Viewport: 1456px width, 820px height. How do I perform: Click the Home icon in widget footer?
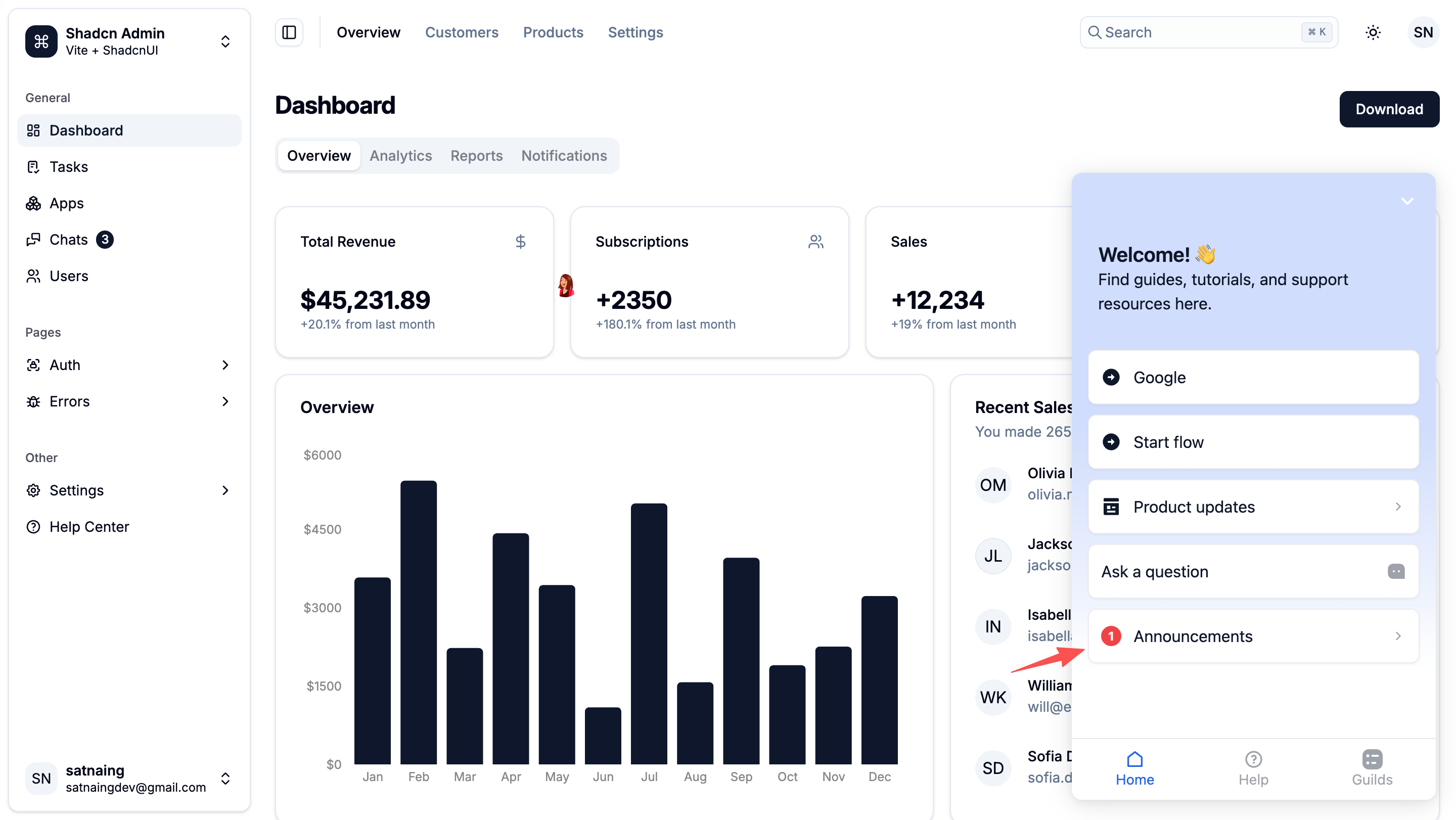(1134, 759)
